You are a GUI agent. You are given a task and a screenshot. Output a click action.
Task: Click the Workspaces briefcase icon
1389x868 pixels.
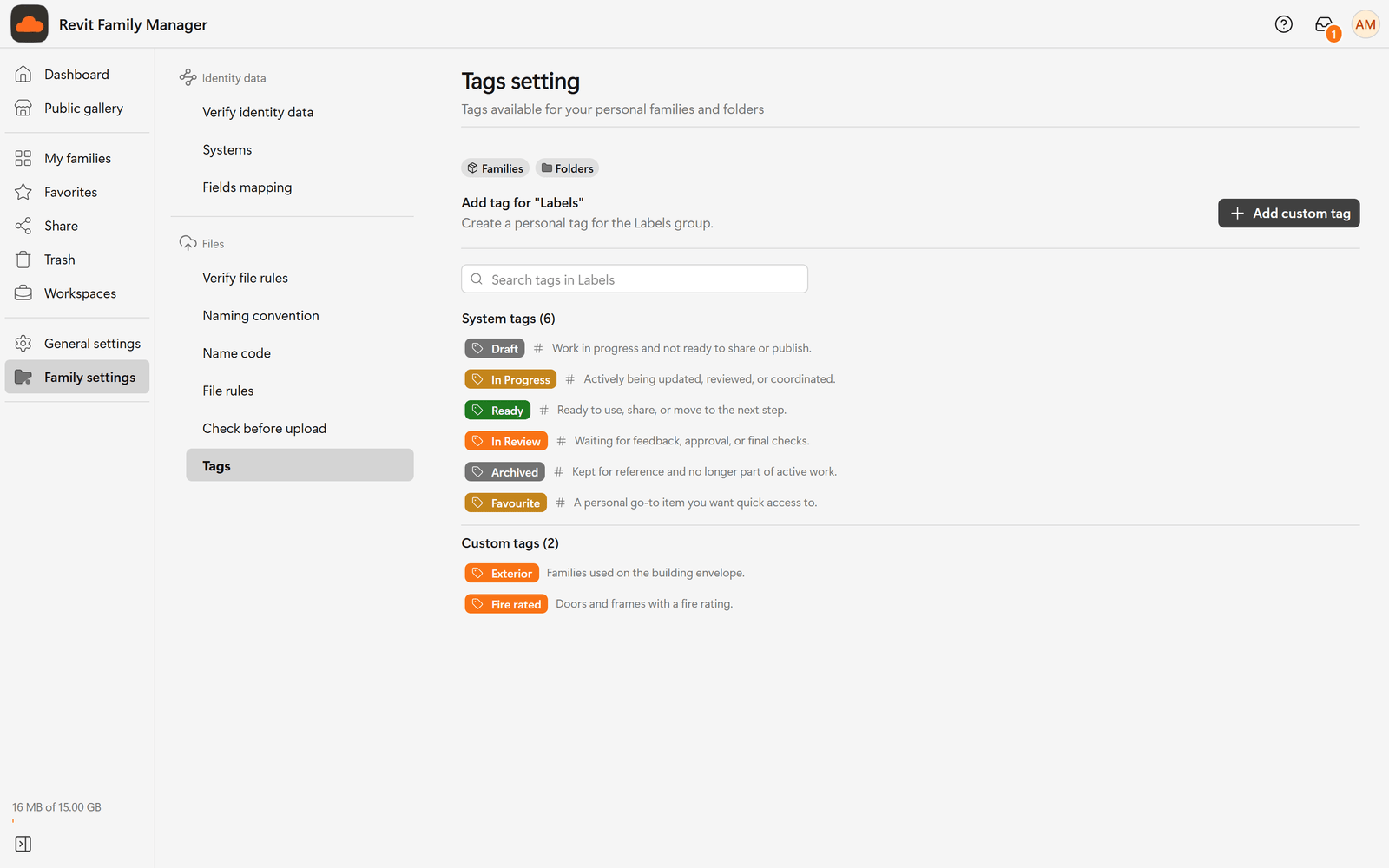tap(23, 293)
